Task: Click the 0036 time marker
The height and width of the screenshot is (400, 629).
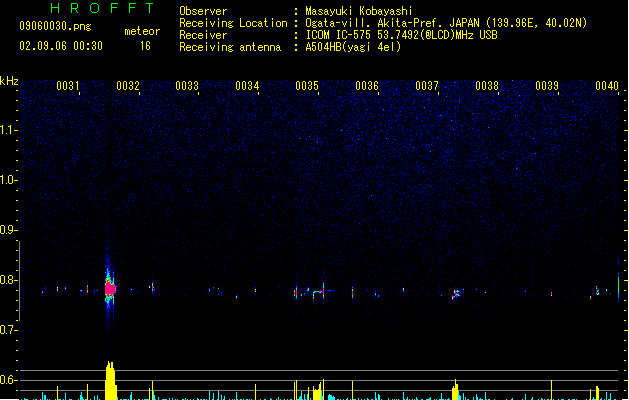Action: 367,86
